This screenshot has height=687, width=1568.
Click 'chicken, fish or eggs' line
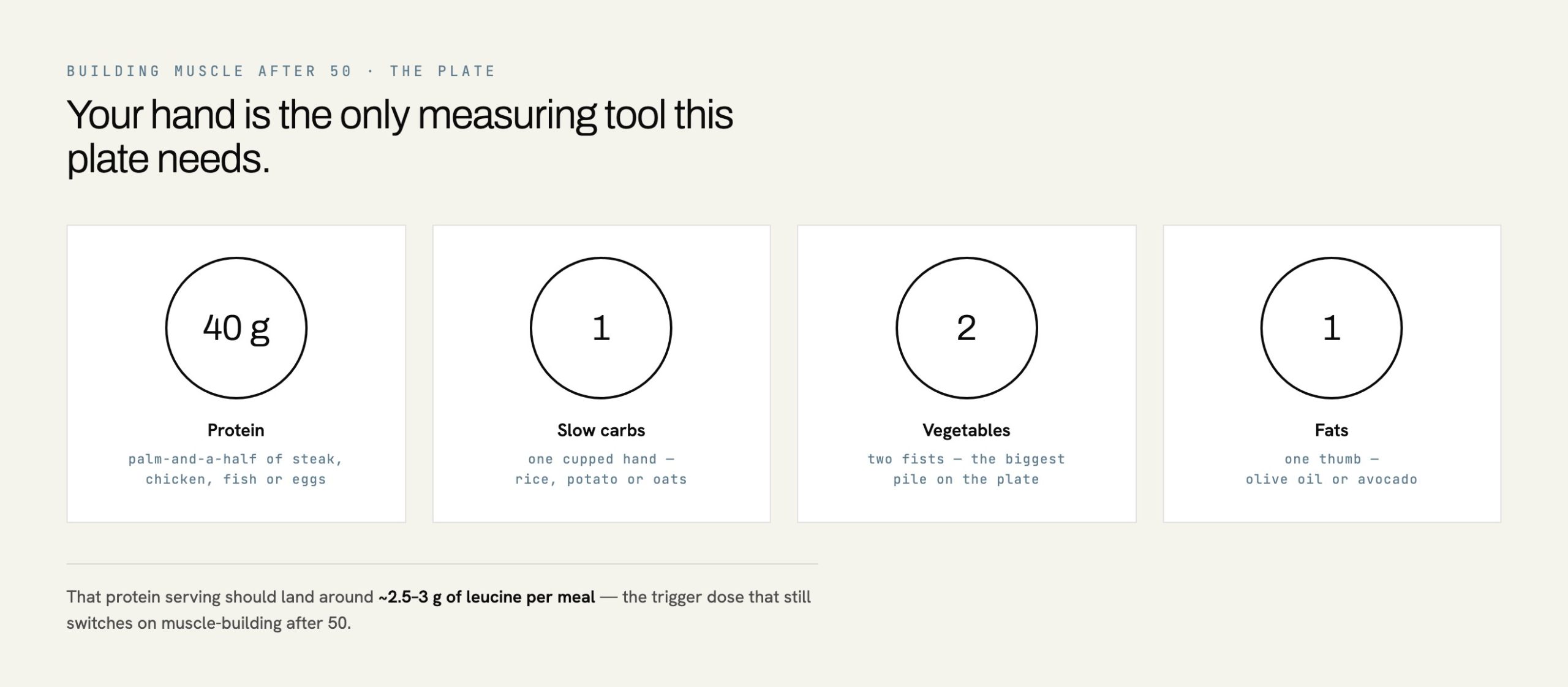[236, 479]
